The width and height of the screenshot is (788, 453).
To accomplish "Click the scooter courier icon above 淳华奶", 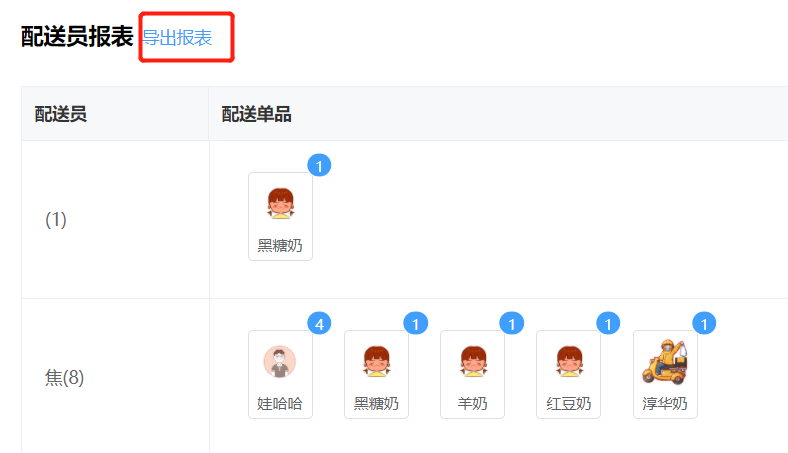I will (665, 361).
